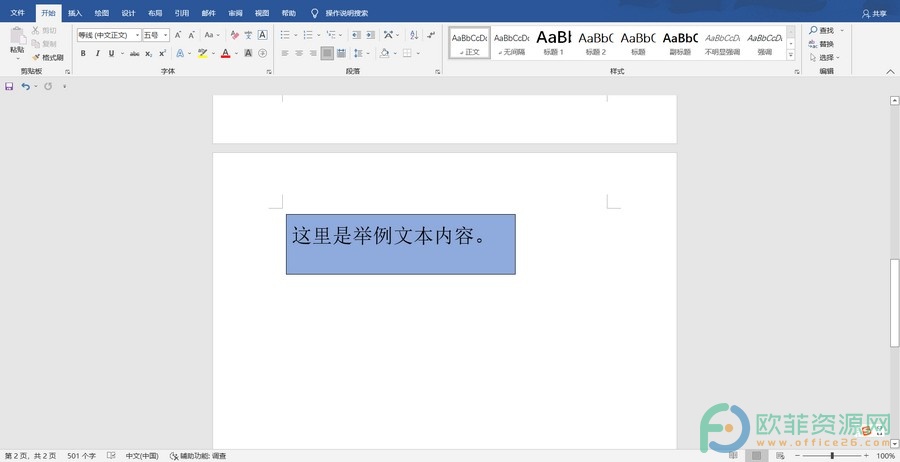
Task: Apply the Subtitle style
Action: [x=680, y=42]
